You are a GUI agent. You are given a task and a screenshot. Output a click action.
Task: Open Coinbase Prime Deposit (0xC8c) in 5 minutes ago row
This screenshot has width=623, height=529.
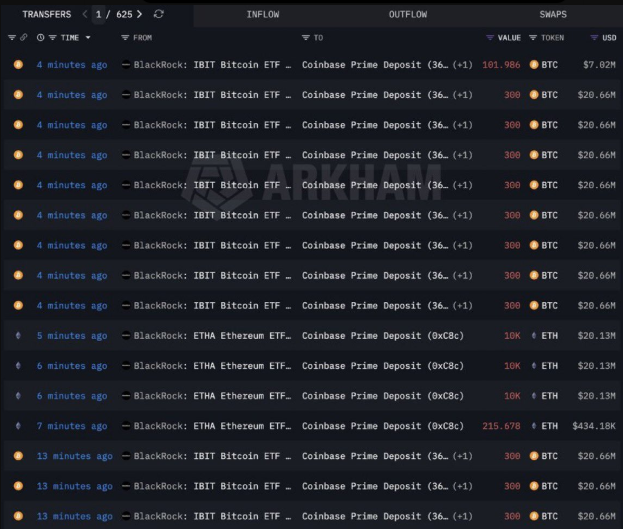[383, 335]
